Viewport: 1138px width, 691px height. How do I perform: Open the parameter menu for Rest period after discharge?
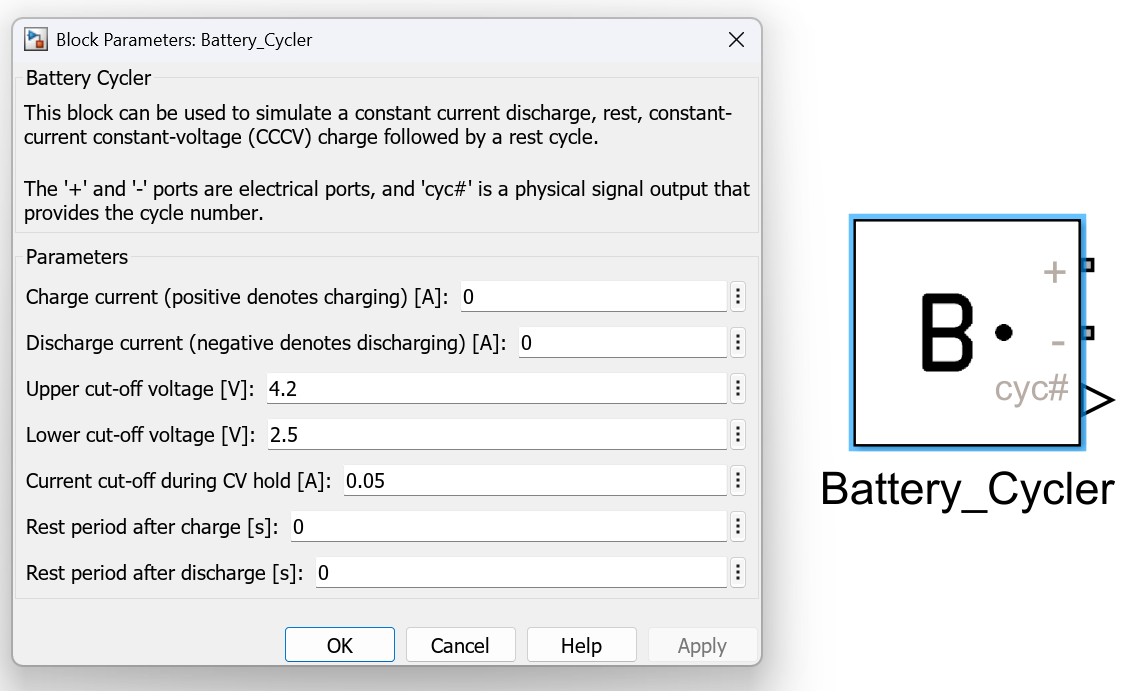click(737, 572)
